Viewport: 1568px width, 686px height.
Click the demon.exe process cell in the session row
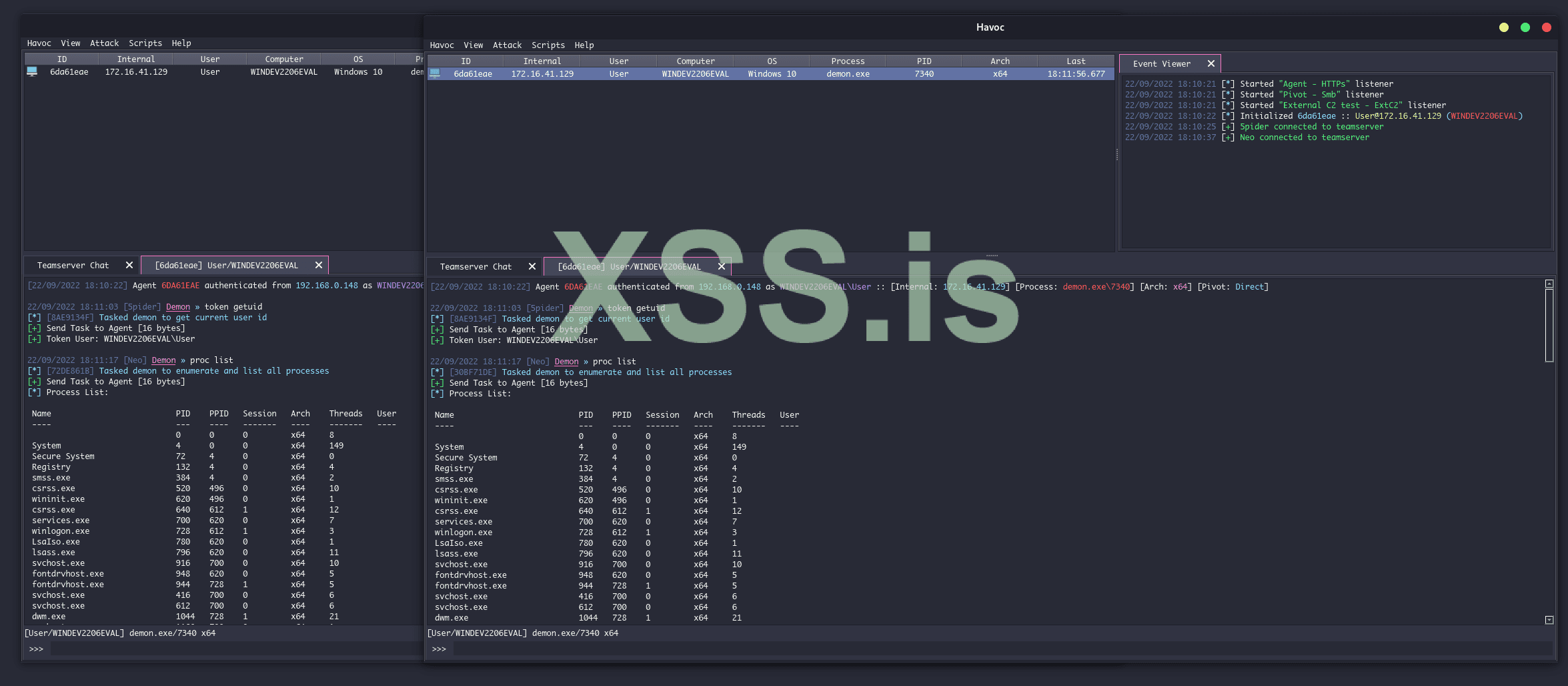(x=848, y=74)
